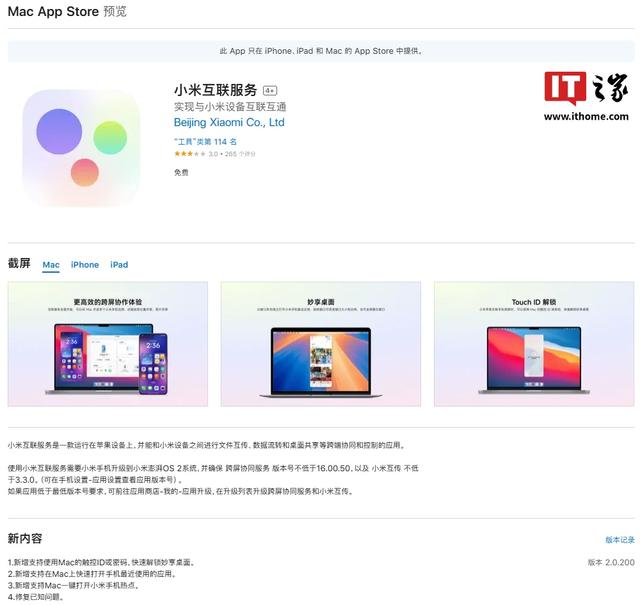Open the 版本记录 version history link

(620, 540)
